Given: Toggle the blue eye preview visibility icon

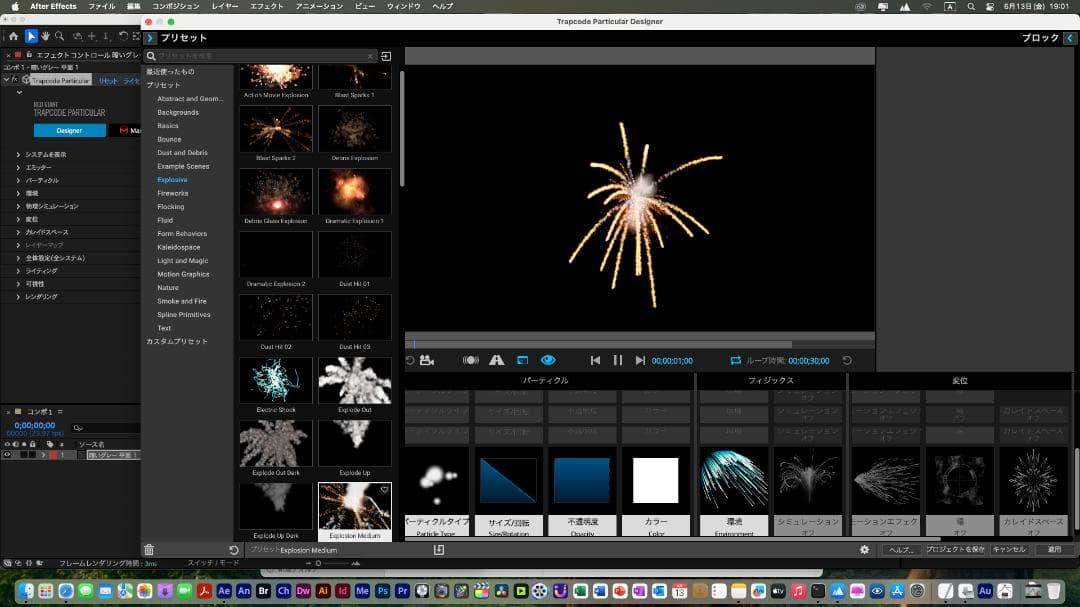Looking at the screenshot, I should 548,360.
